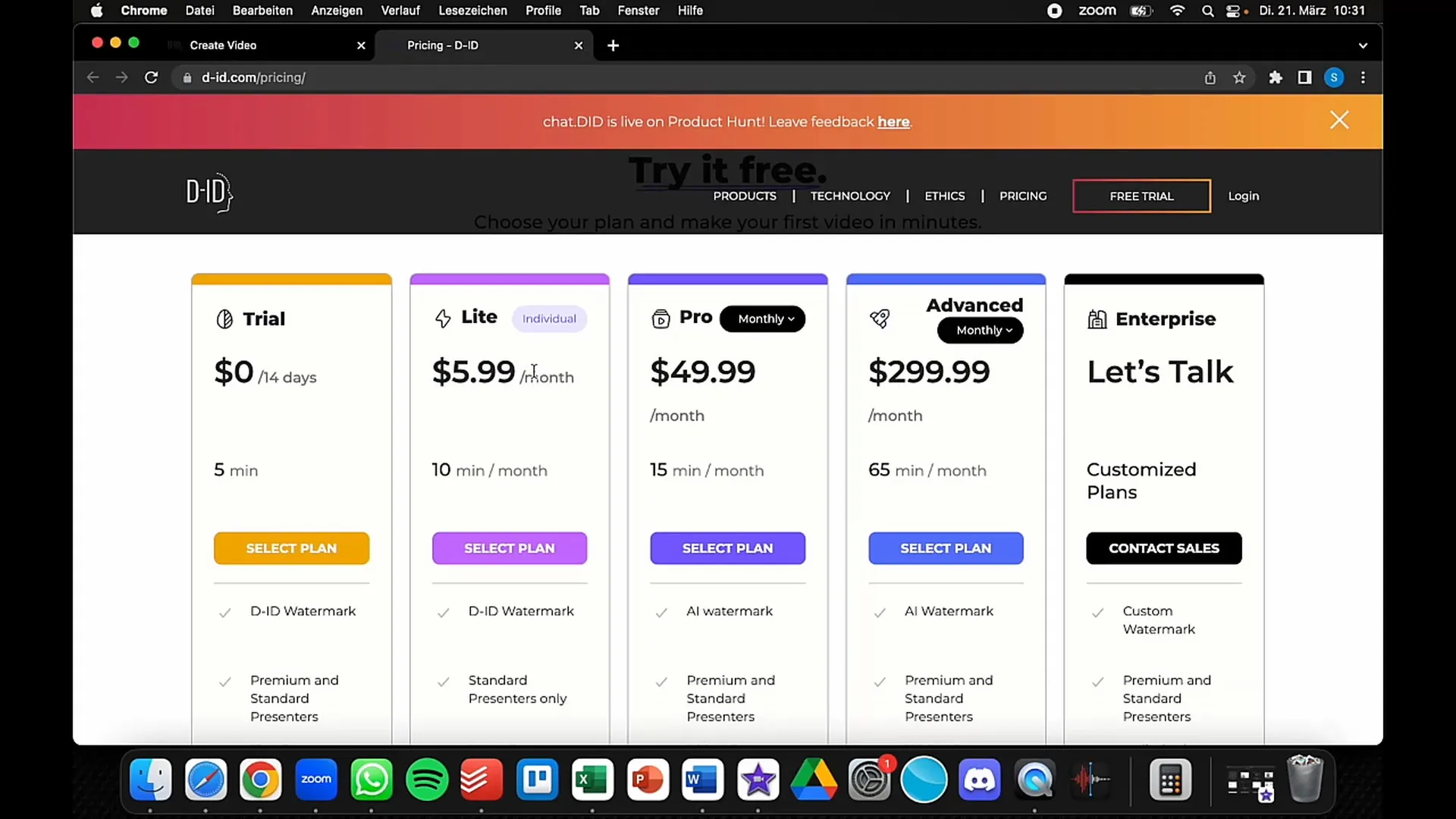The image size is (1456, 819).
Task: Click the PRICING menu item
Action: tap(1023, 196)
